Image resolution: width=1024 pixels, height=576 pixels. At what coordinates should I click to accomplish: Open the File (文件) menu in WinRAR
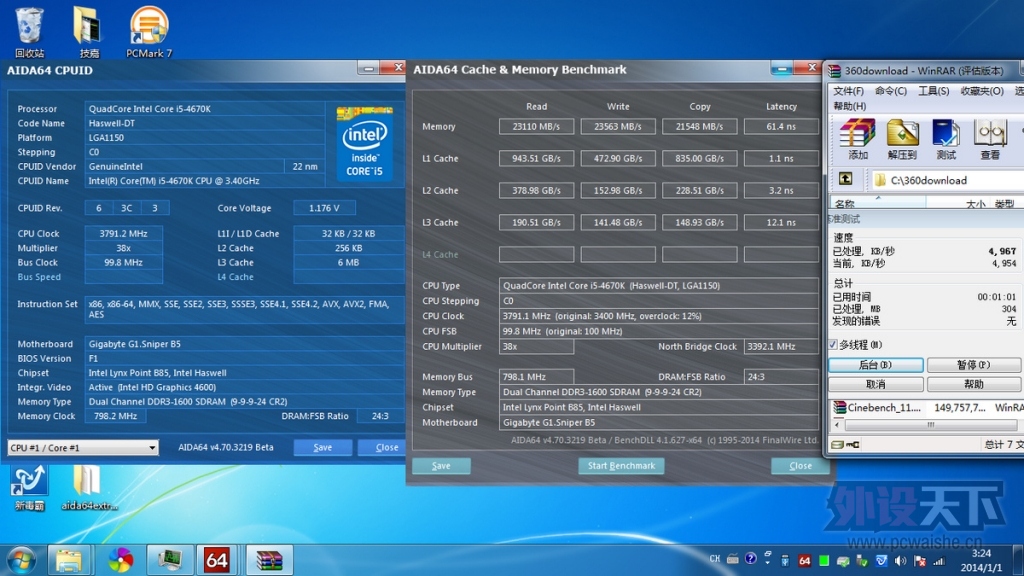coord(848,91)
